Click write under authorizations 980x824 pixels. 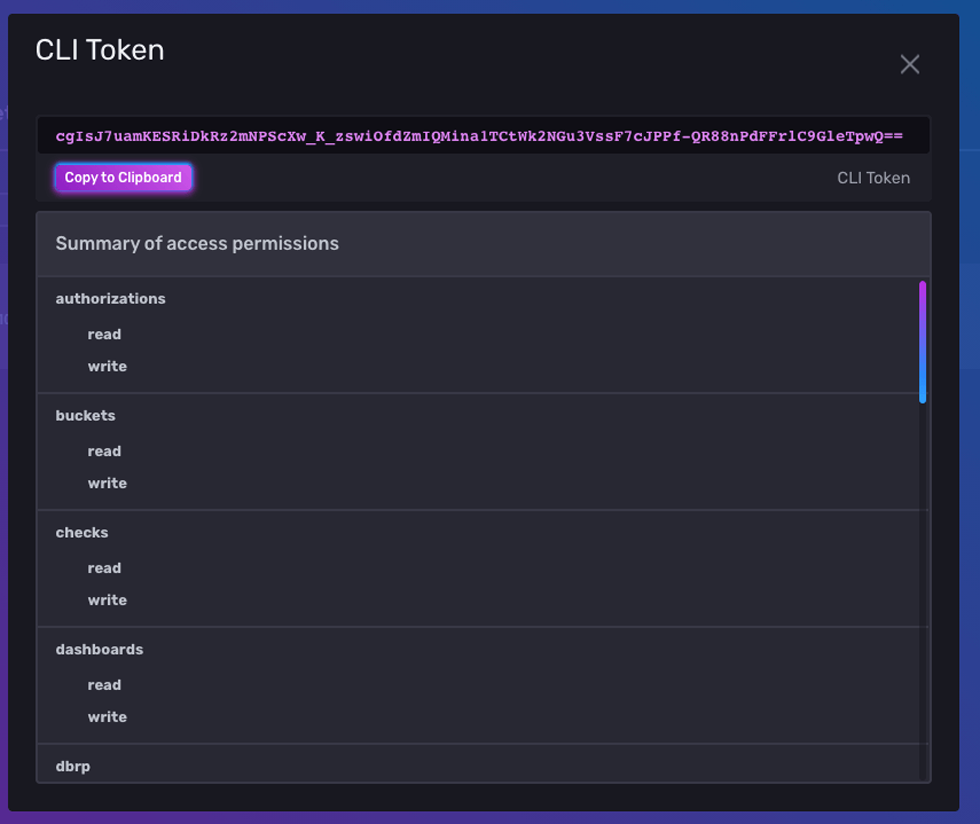(107, 366)
